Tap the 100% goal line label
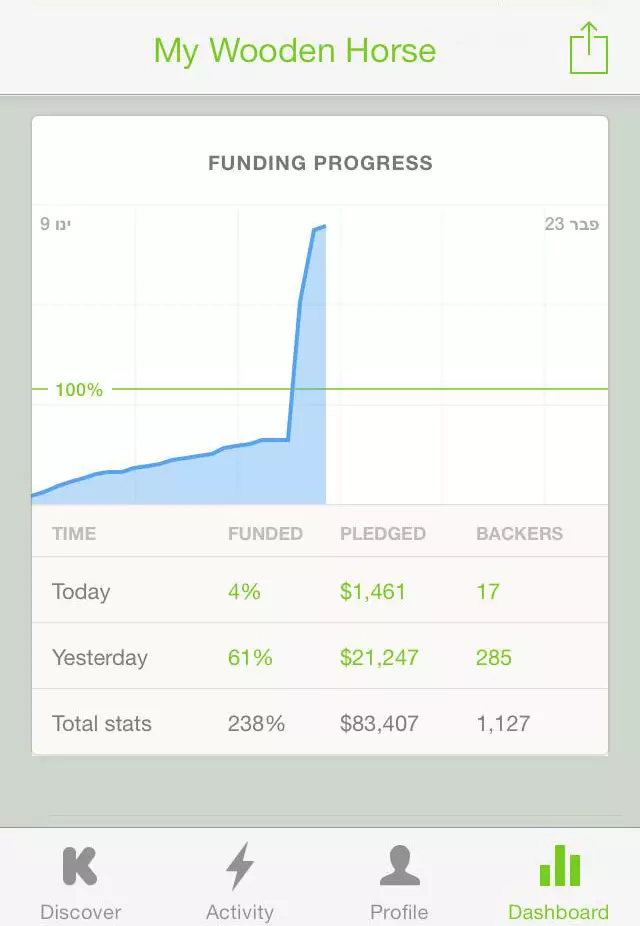Viewport: 640px width, 926px height. pos(79,390)
